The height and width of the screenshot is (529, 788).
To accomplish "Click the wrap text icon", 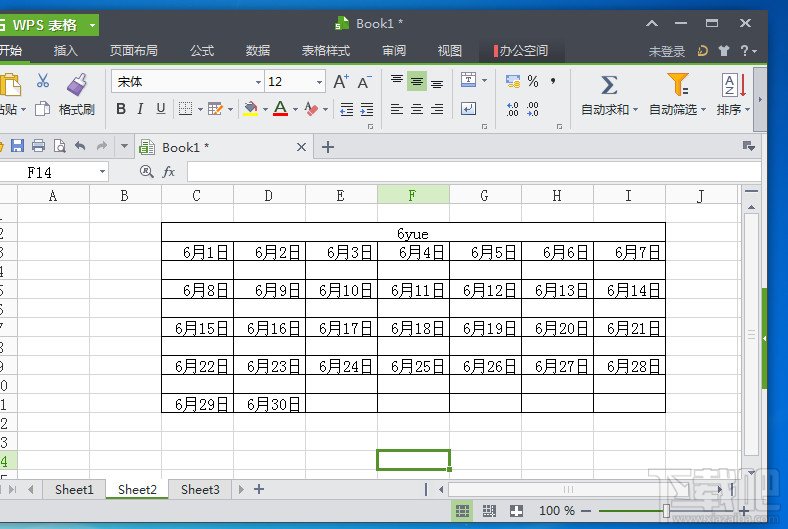I will pos(468,109).
